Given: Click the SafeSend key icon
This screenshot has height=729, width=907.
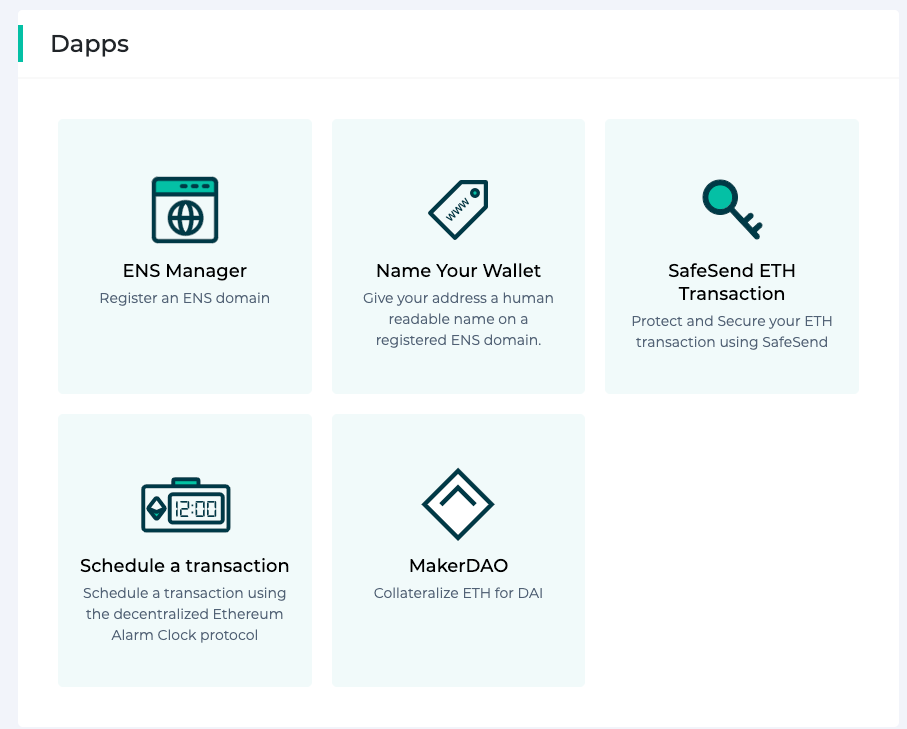Looking at the screenshot, I should pyautogui.click(x=731, y=209).
